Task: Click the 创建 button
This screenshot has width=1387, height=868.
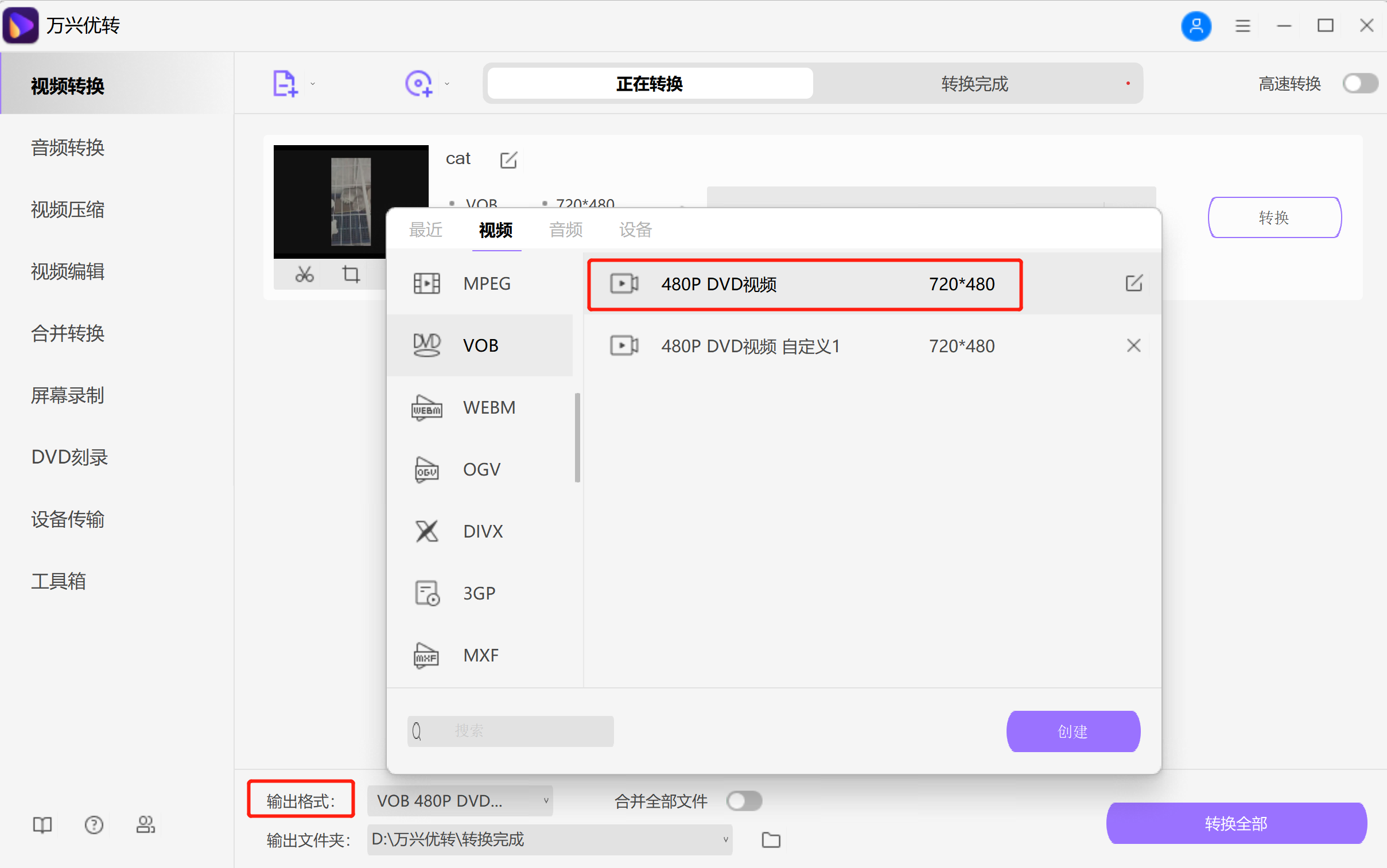Action: click(1073, 731)
